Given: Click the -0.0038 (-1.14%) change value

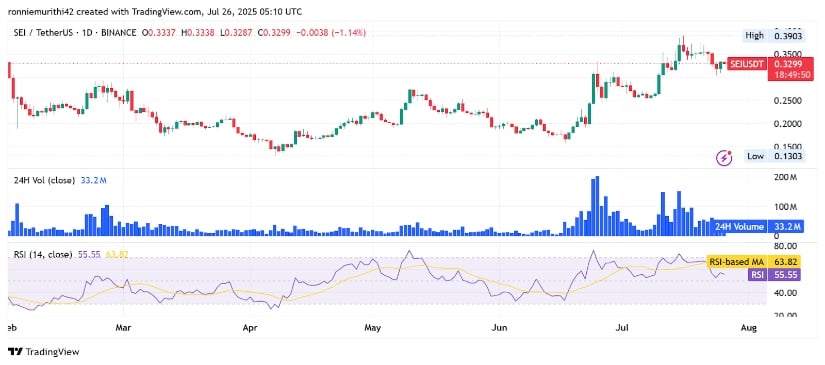Looking at the screenshot, I should tap(331, 33).
